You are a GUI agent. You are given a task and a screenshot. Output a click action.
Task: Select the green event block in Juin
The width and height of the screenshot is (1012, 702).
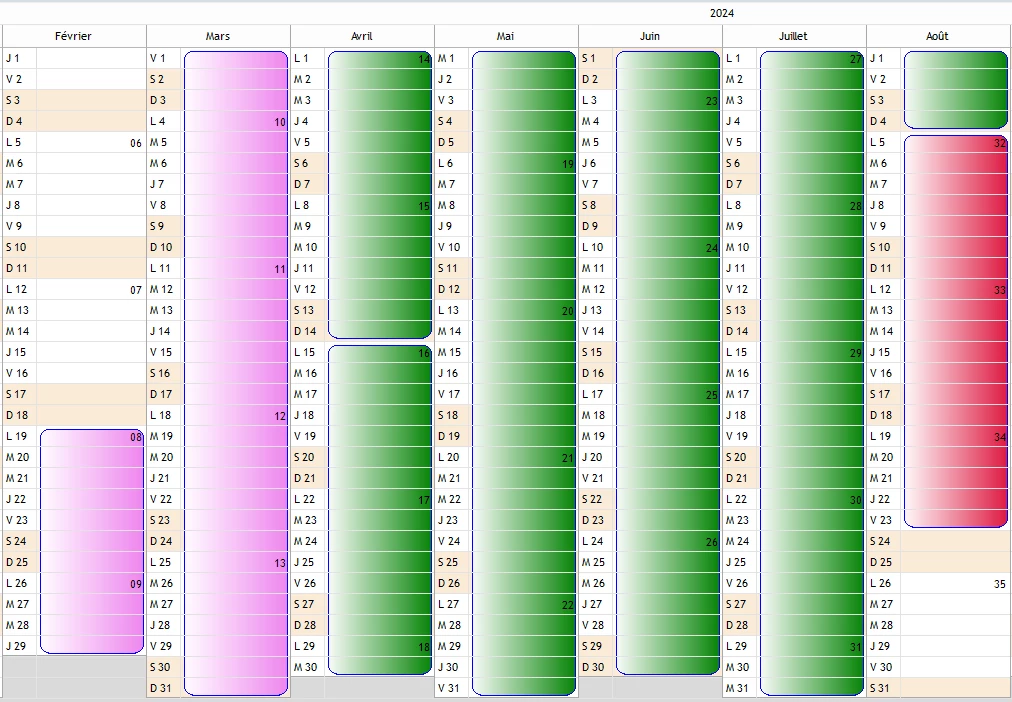click(x=668, y=363)
